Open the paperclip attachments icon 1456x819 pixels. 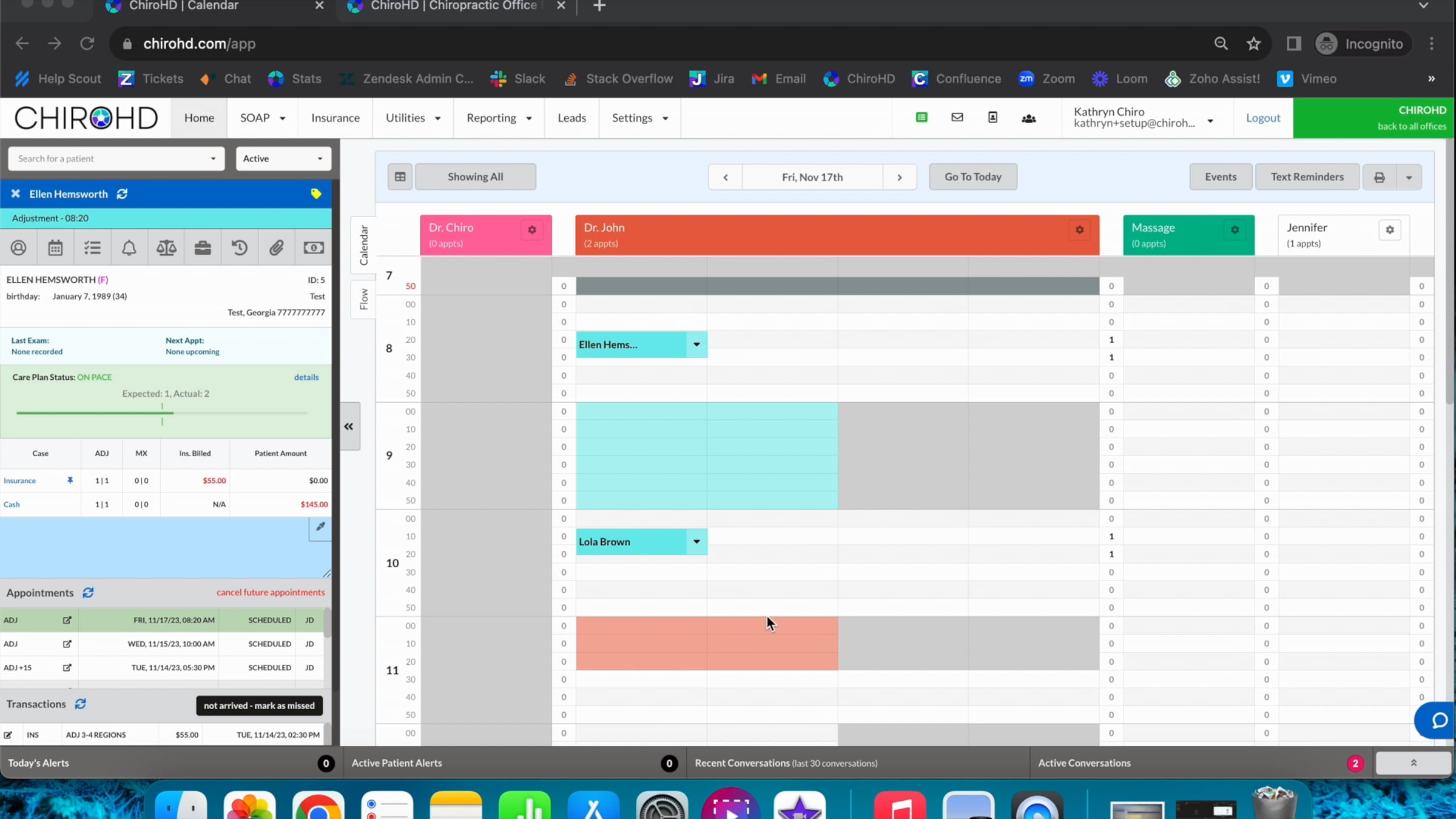tap(277, 248)
